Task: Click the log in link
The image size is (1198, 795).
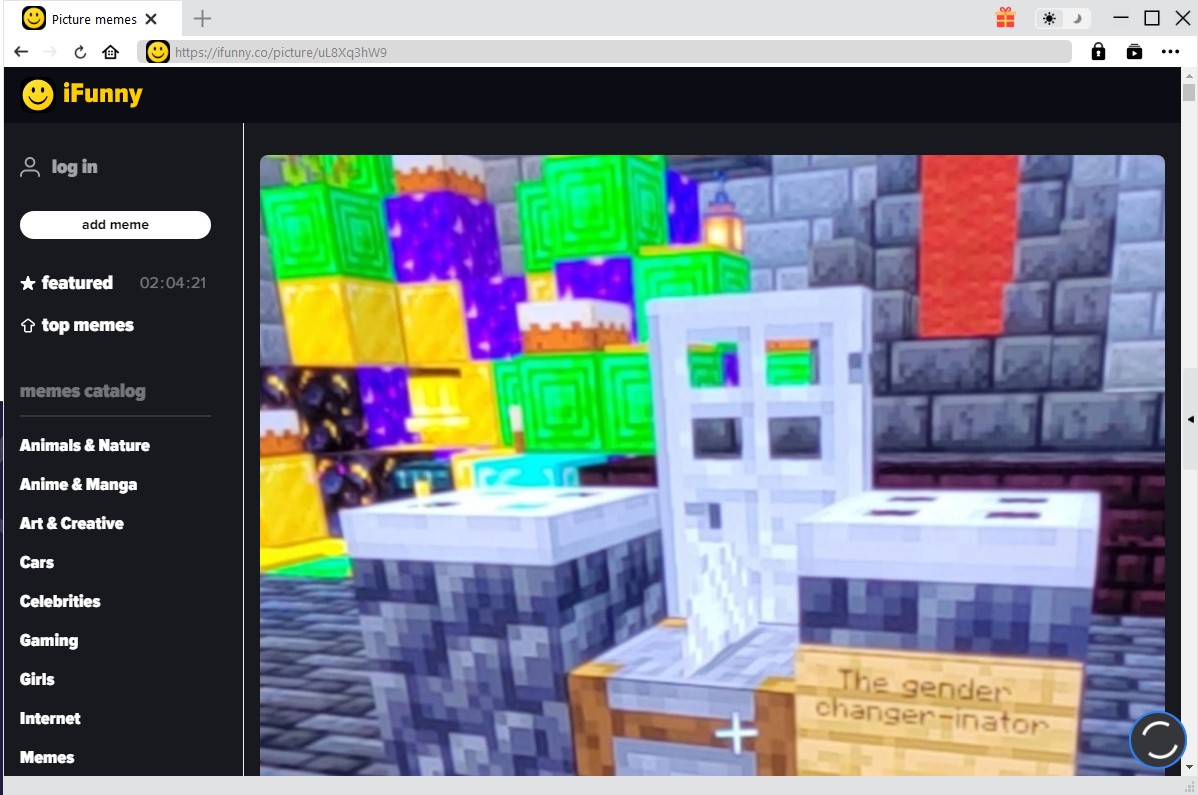Action: click(74, 167)
